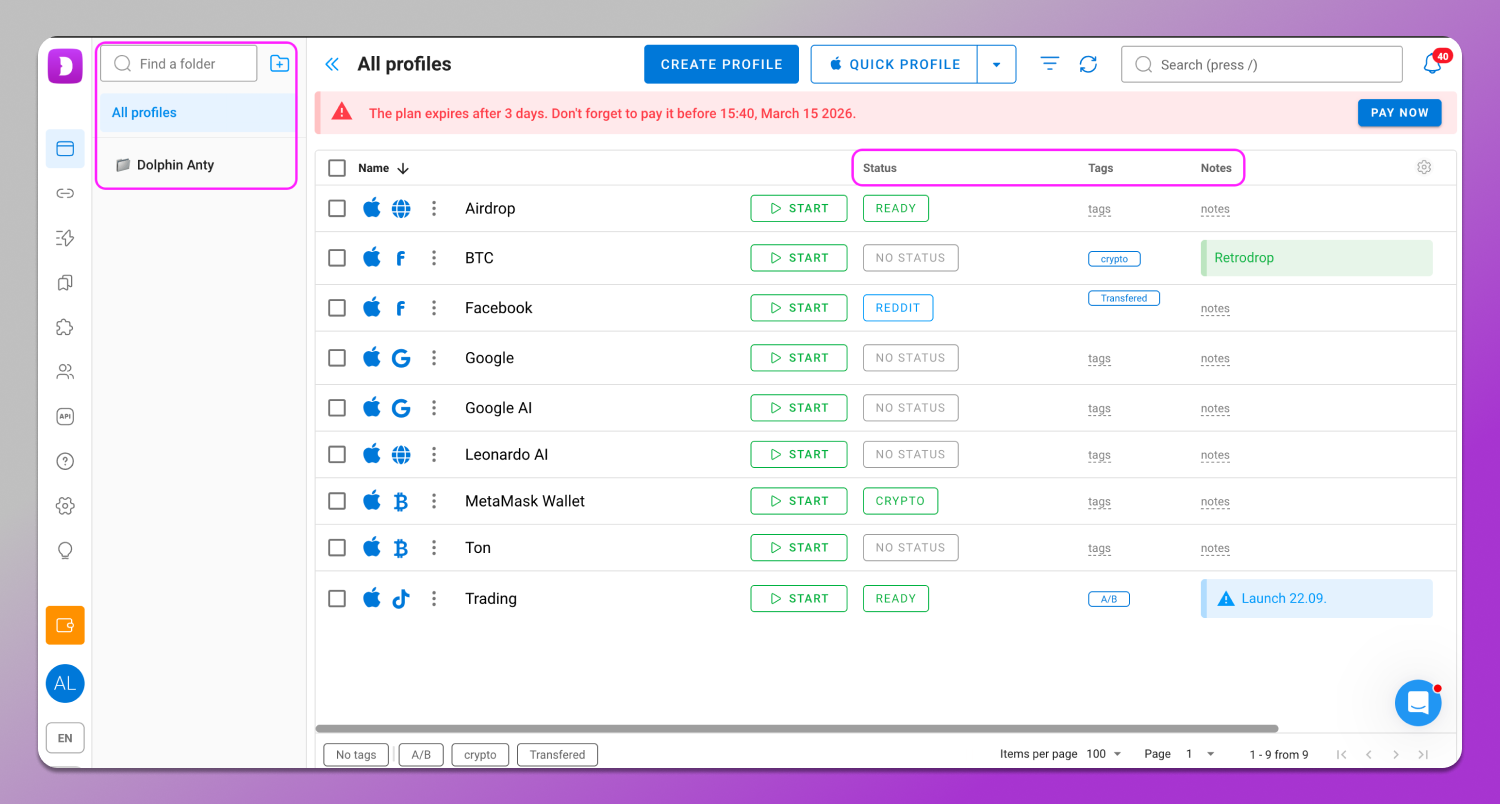
Task: Open the notifications bell
Action: point(1432,65)
